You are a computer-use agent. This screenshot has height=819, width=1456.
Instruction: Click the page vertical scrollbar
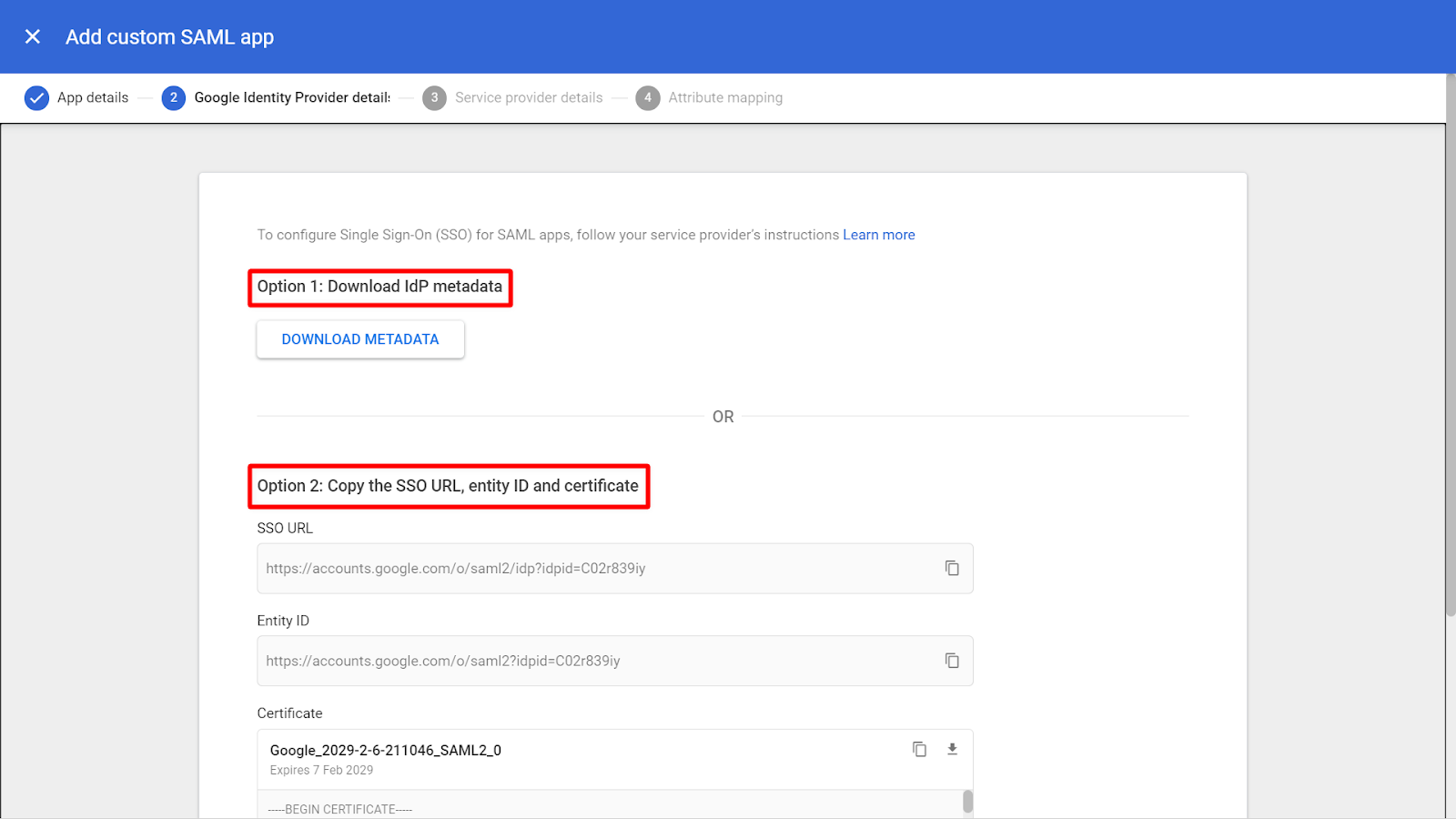click(x=1451, y=346)
